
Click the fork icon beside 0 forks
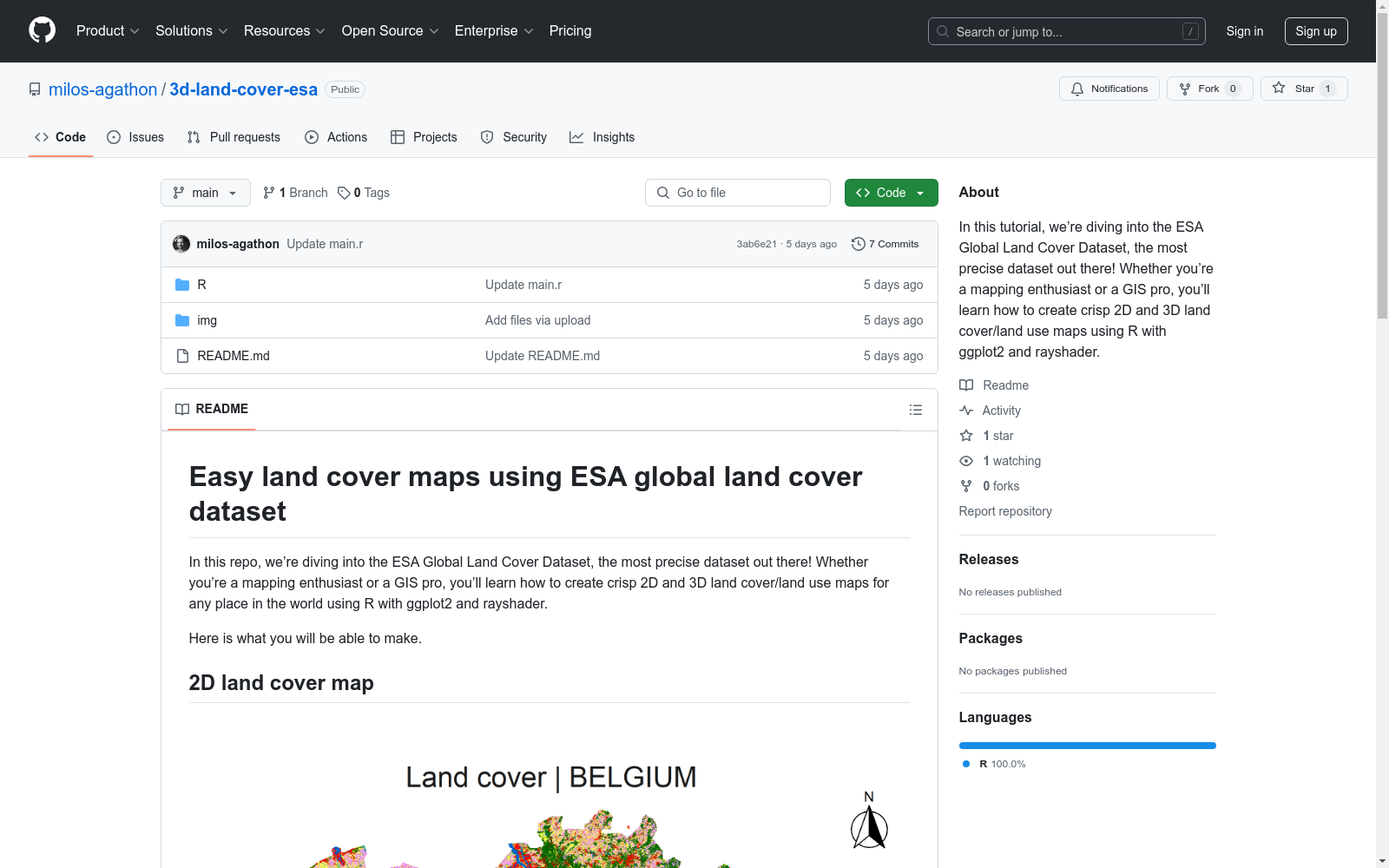[x=966, y=486]
